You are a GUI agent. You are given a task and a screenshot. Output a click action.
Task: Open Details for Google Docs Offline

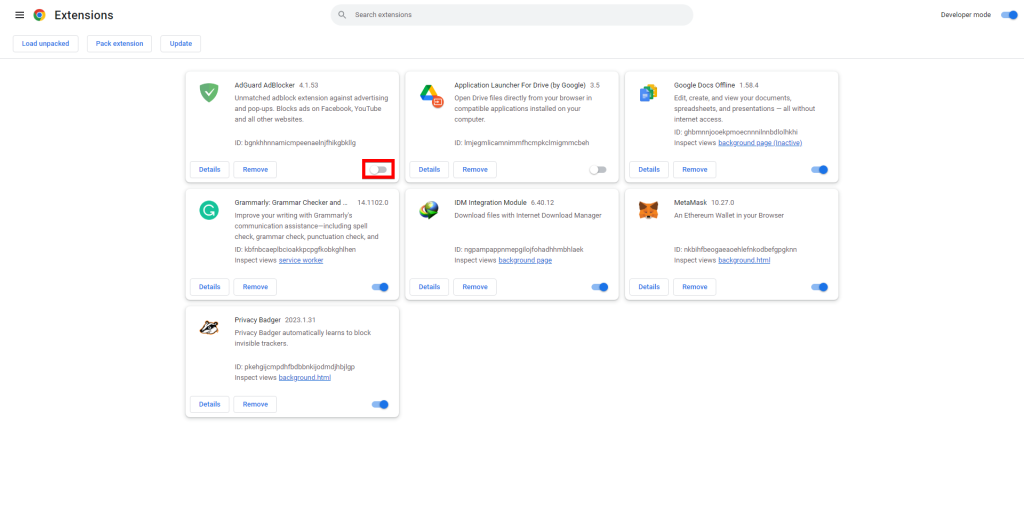tap(649, 170)
